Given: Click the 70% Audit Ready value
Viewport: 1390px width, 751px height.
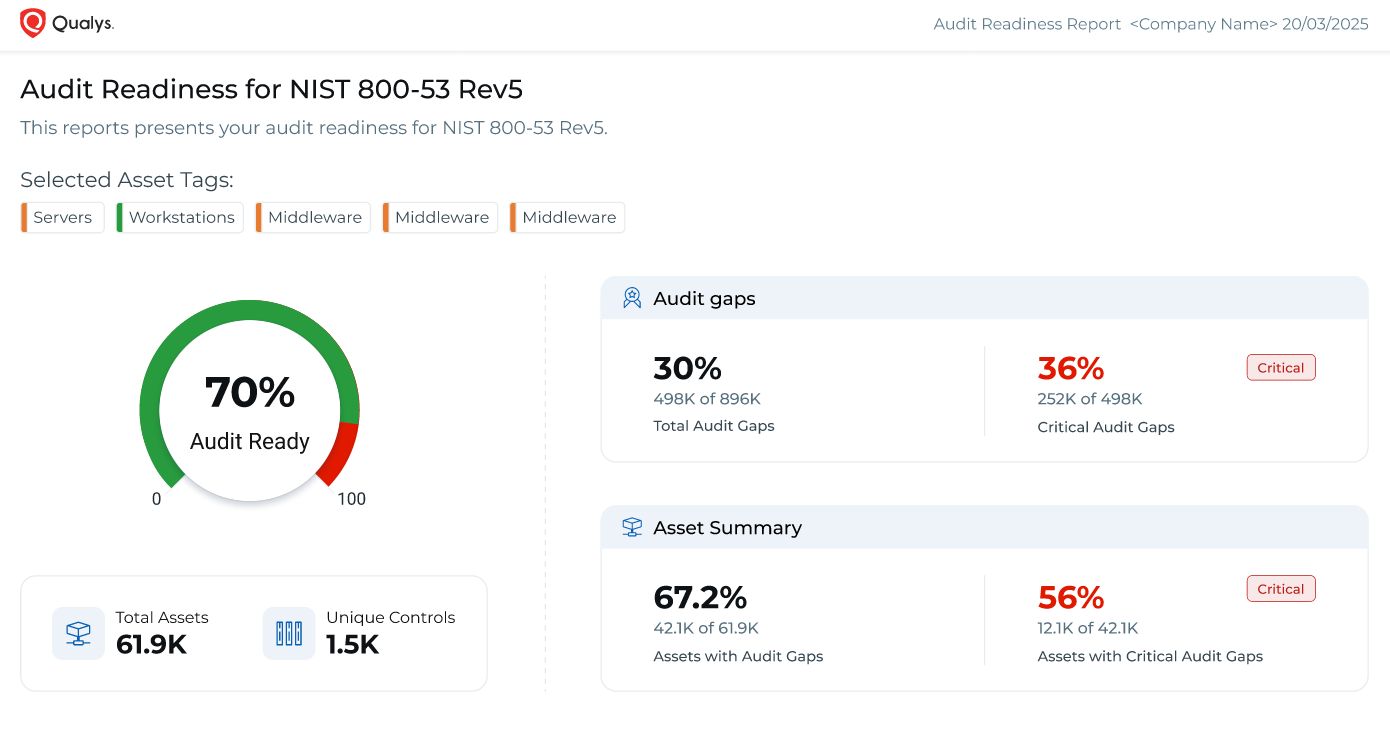Looking at the screenshot, I should 250,393.
